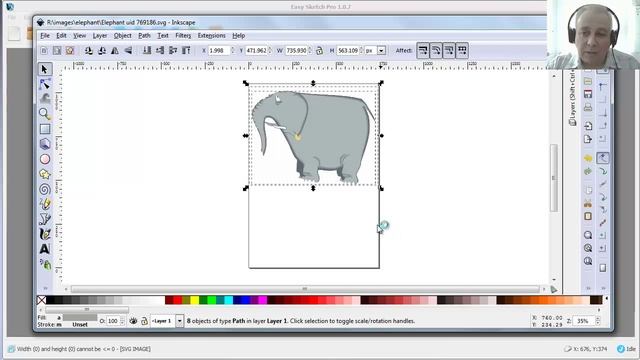Viewport: 640px width, 360px height.
Task: Select the Star polygon tool
Action: (x=45, y=174)
